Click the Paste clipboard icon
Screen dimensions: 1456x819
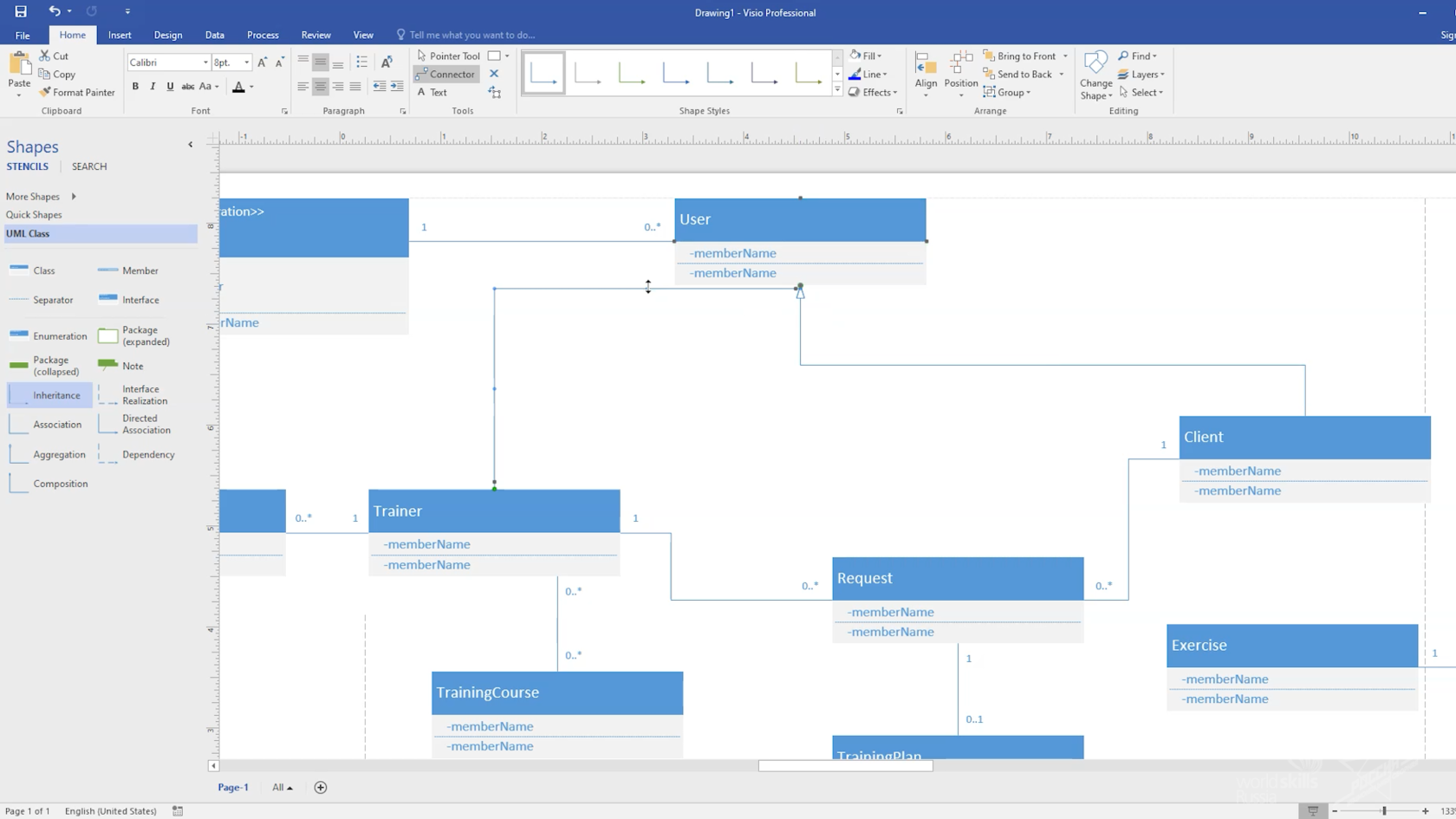tap(19, 63)
